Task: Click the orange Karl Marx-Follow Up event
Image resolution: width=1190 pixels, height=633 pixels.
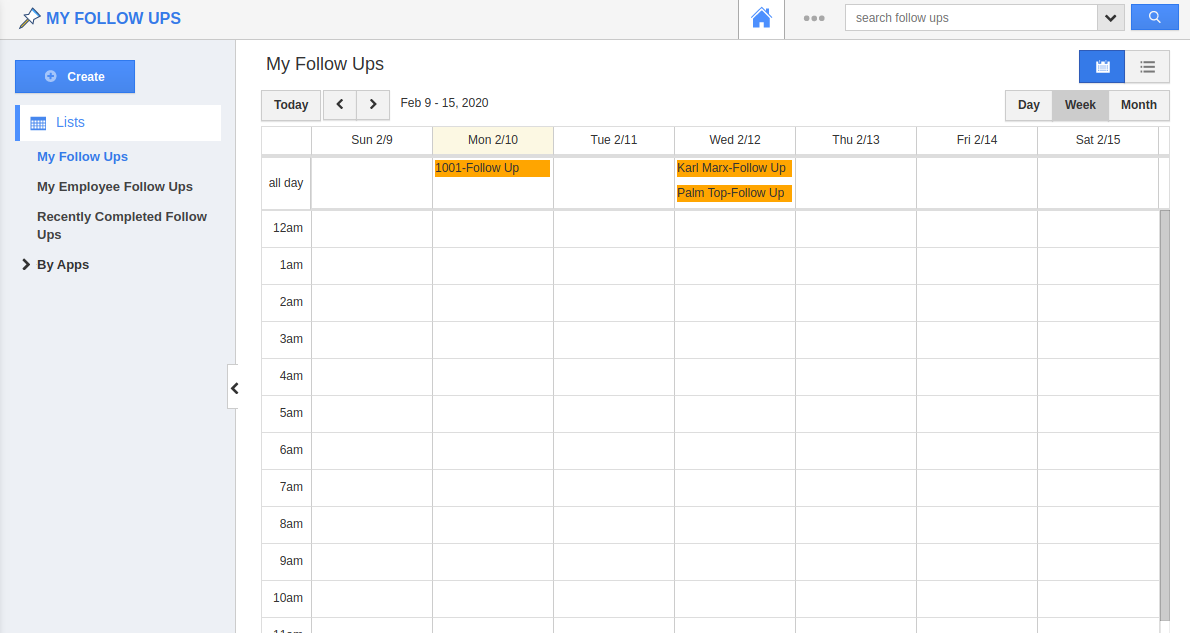Action: pos(733,168)
